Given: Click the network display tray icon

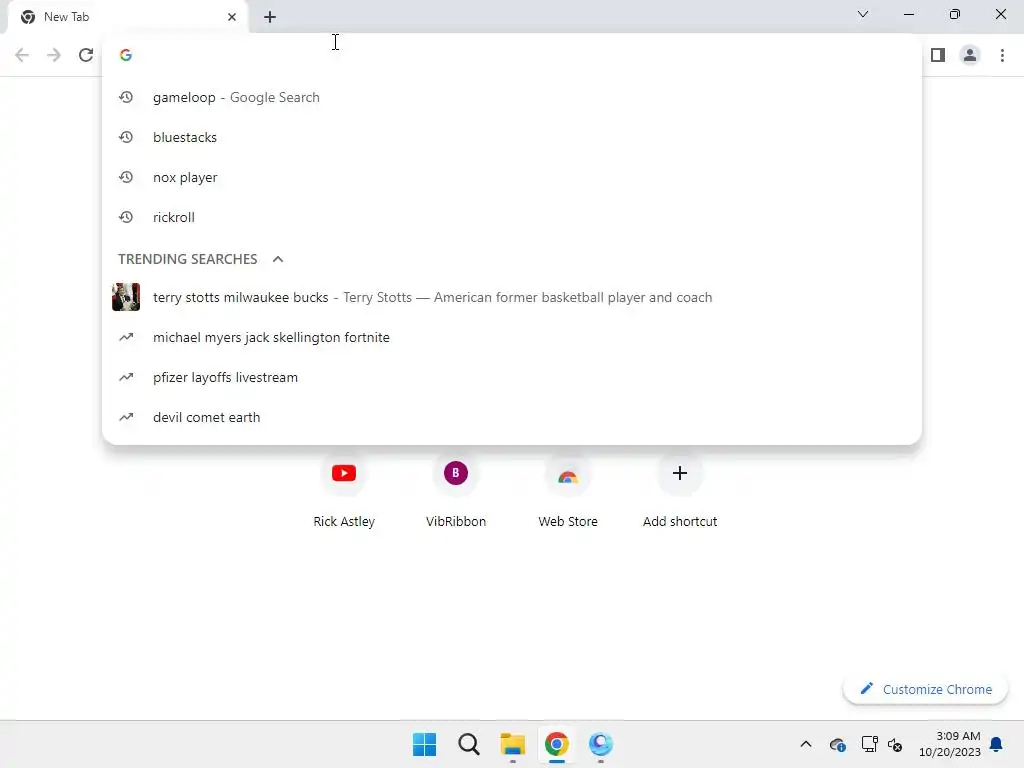Looking at the screenshot, I should 869,744.
